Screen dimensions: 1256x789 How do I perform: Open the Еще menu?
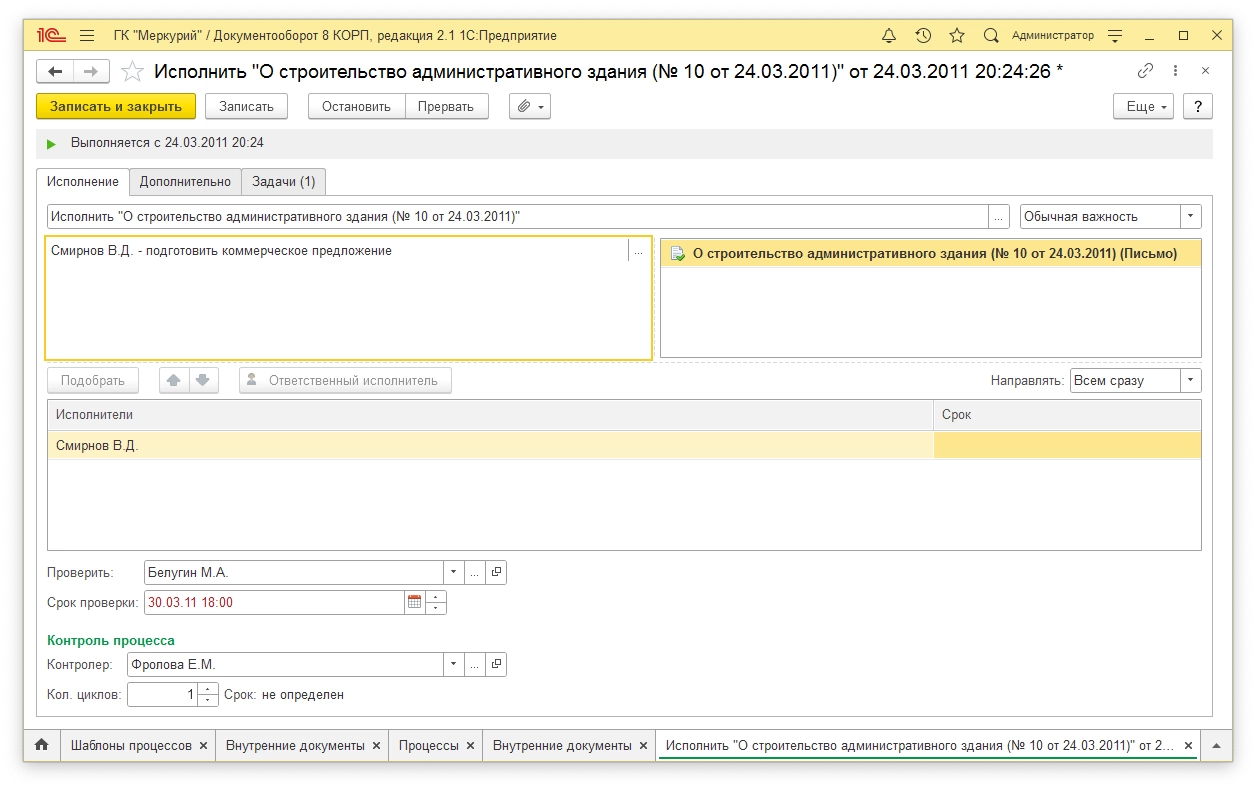pos(1144,106)
